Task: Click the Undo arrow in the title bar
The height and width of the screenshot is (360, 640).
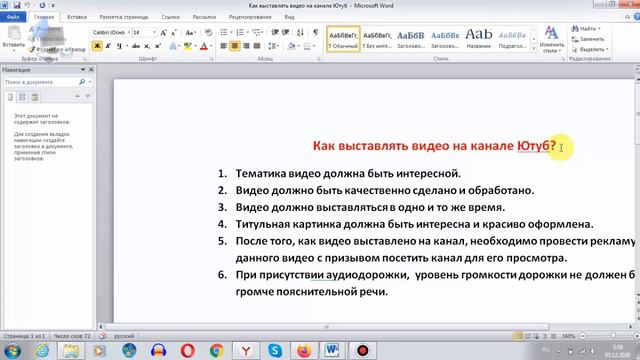Action: click(27, 5)
